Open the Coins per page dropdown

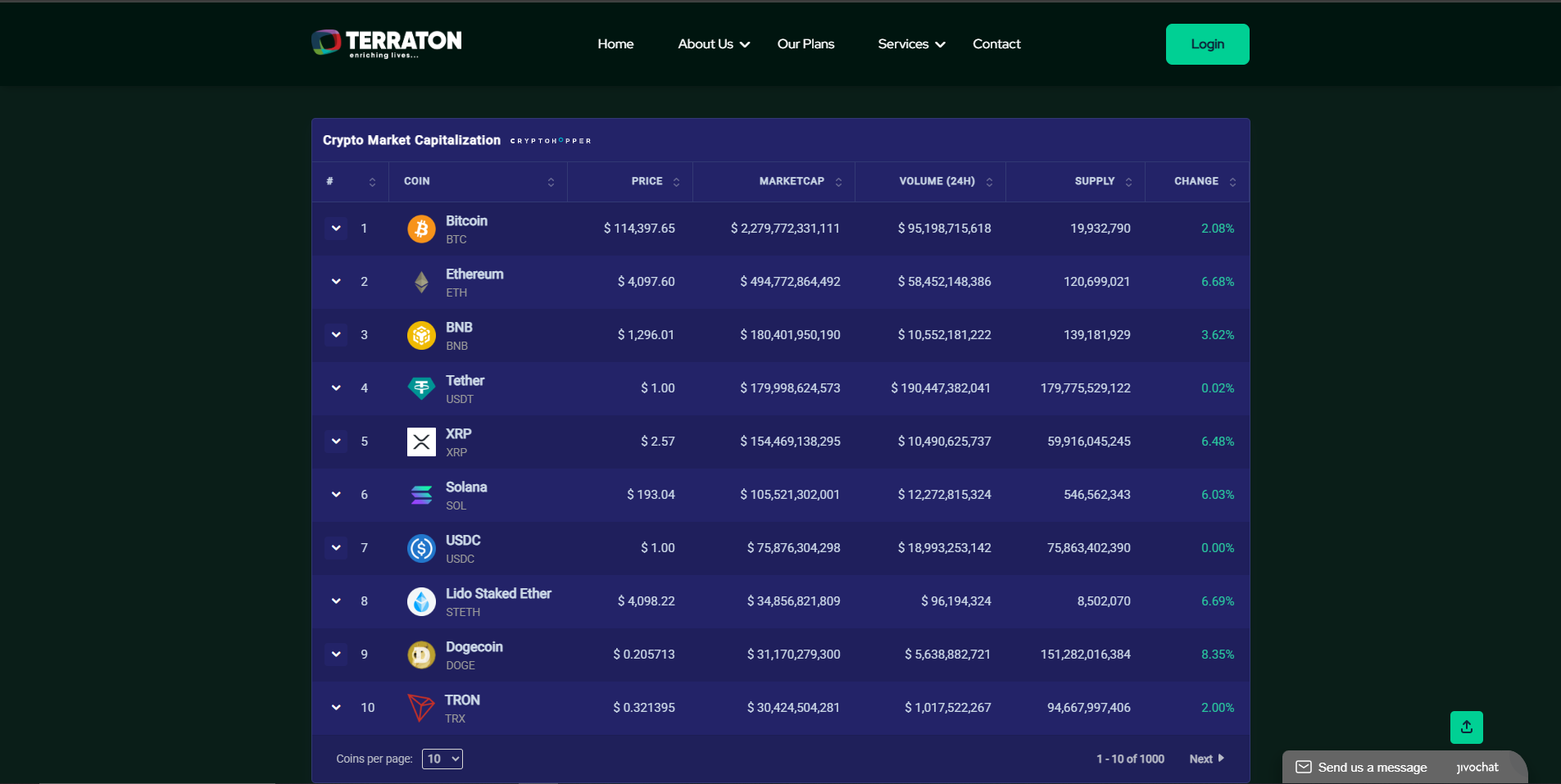[x=442, y=759]
